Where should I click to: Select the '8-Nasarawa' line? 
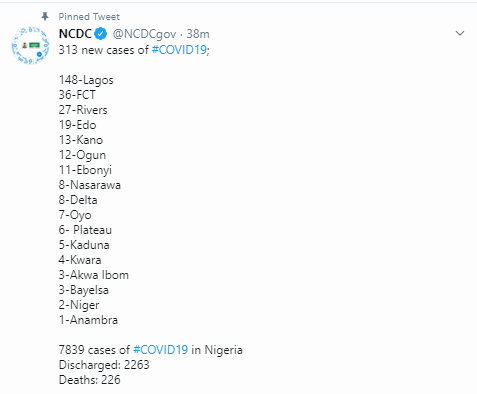pyautogui.click(x=90, y=185)
